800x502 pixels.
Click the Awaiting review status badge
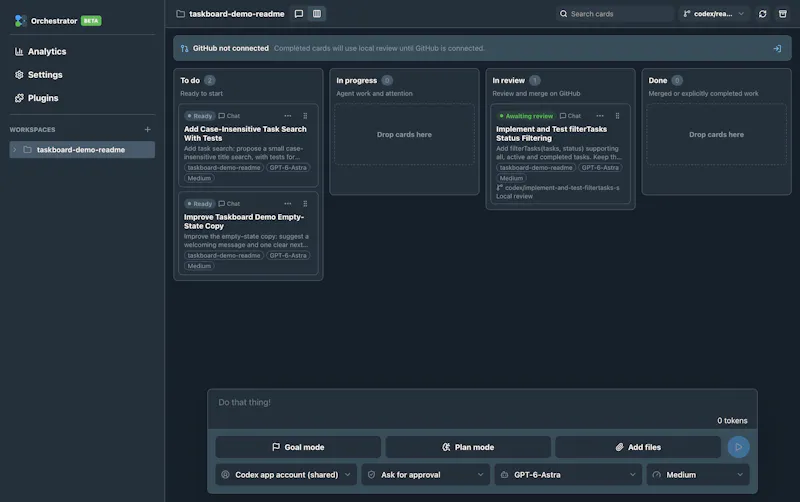pyautogui.click(x=526, y=116)
